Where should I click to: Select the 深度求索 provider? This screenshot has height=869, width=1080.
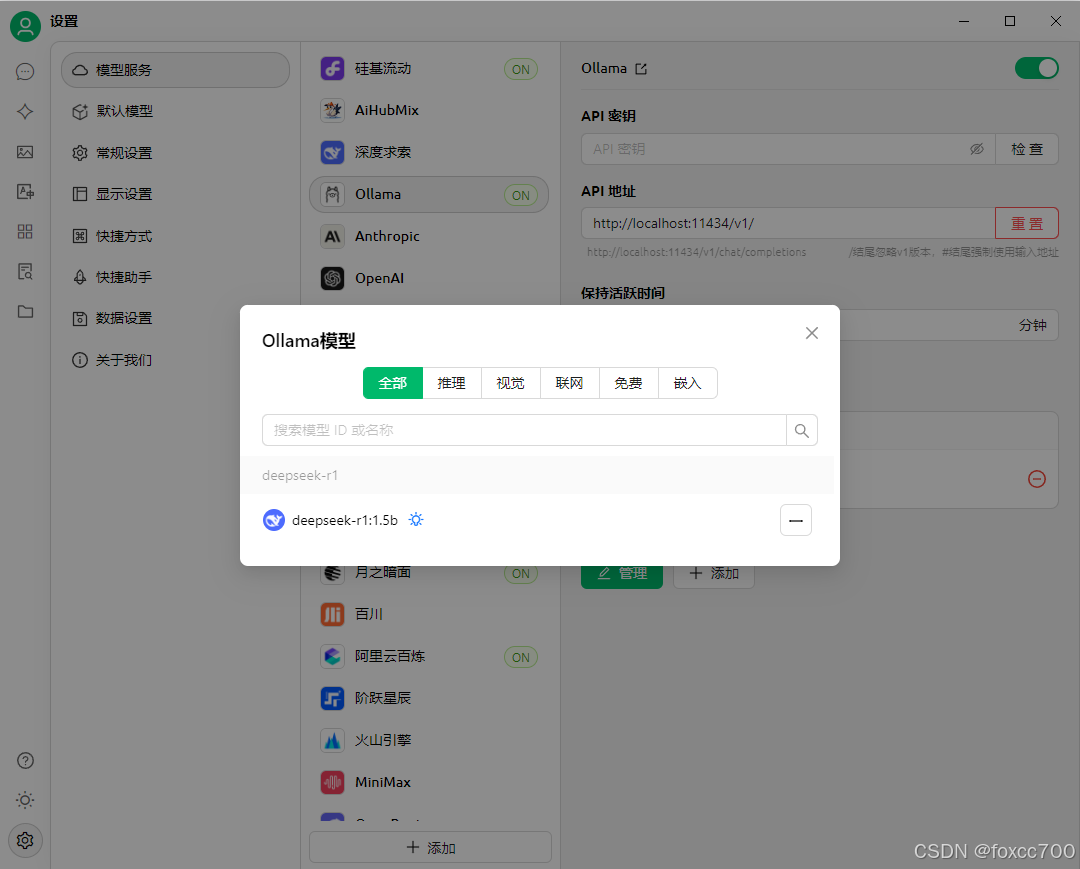click(429, 152)
